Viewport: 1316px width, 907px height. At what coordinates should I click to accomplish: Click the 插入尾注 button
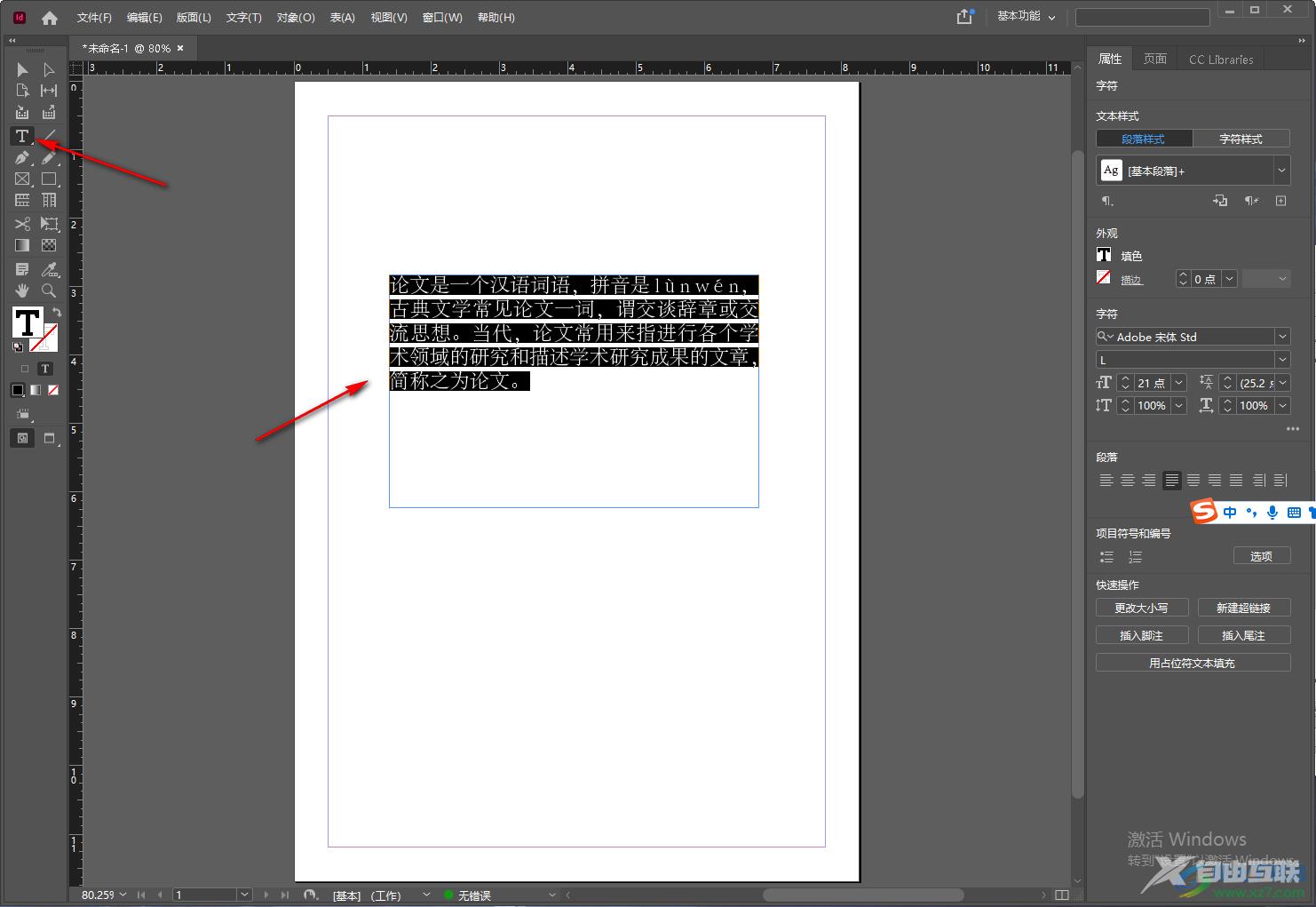tap(1244, 635)
